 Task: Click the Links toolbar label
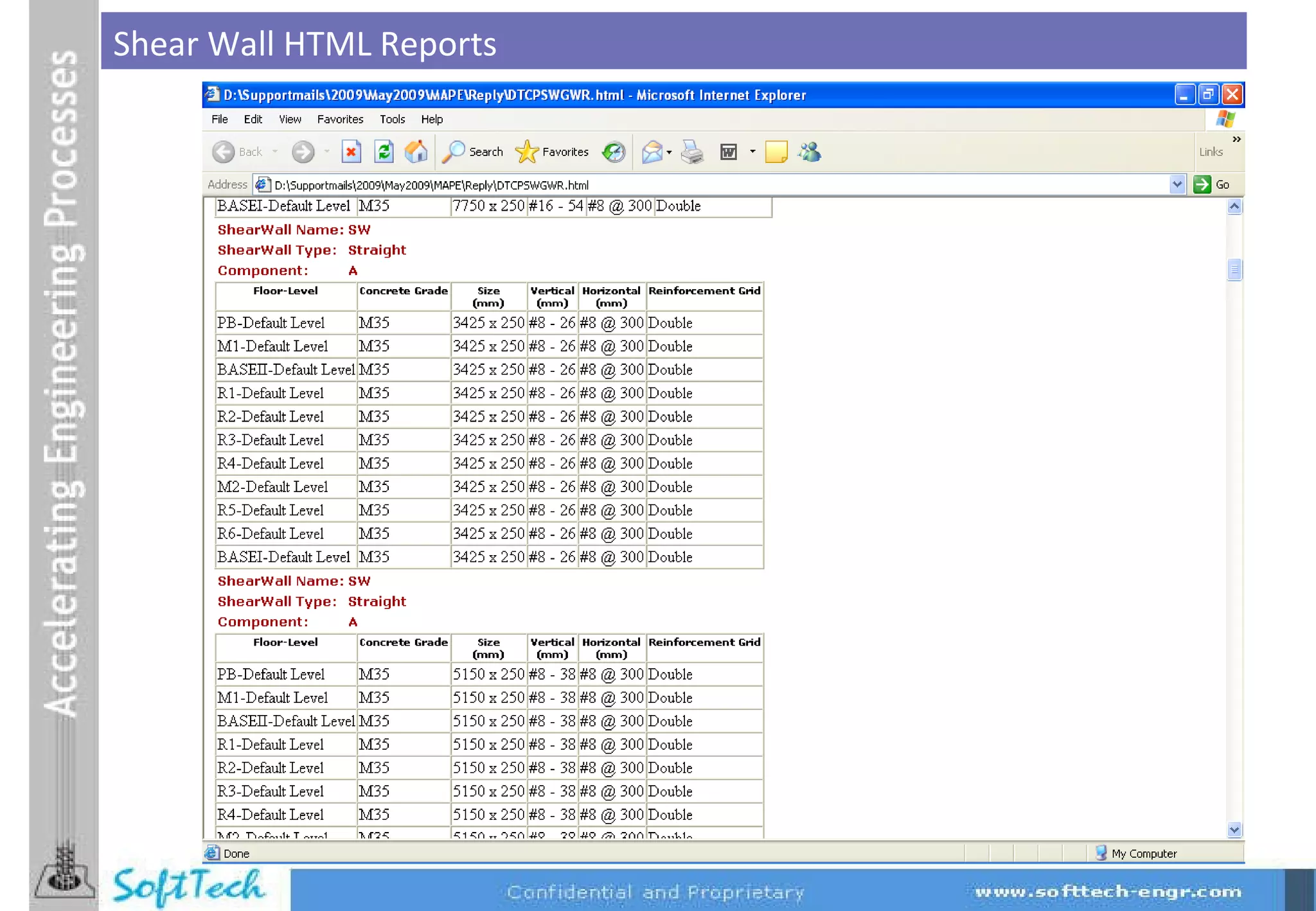[1211, 152]
